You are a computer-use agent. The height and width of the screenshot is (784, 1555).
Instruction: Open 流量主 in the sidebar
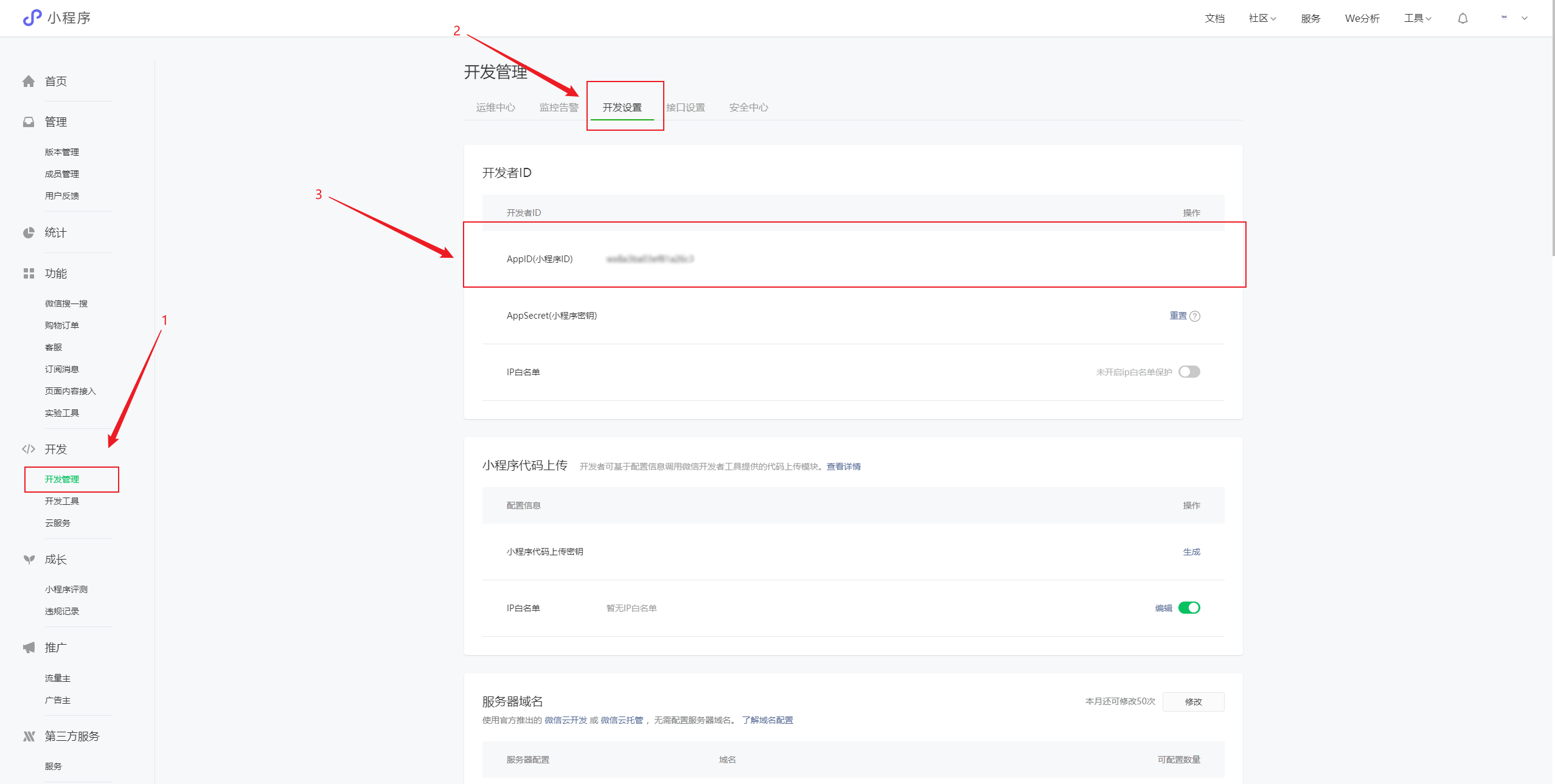tap(58, 679)
